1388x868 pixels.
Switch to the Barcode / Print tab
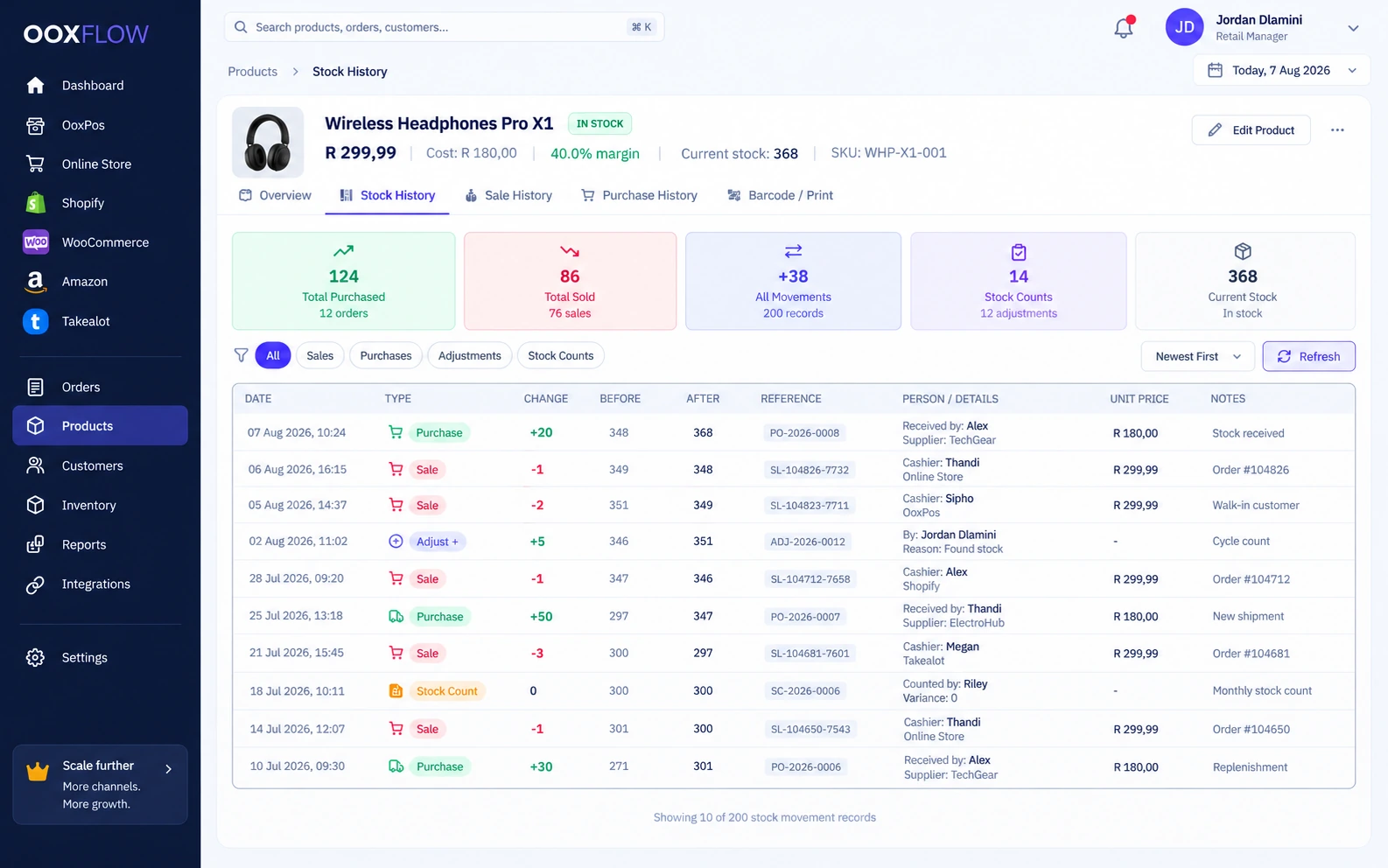tap(781, 195)
